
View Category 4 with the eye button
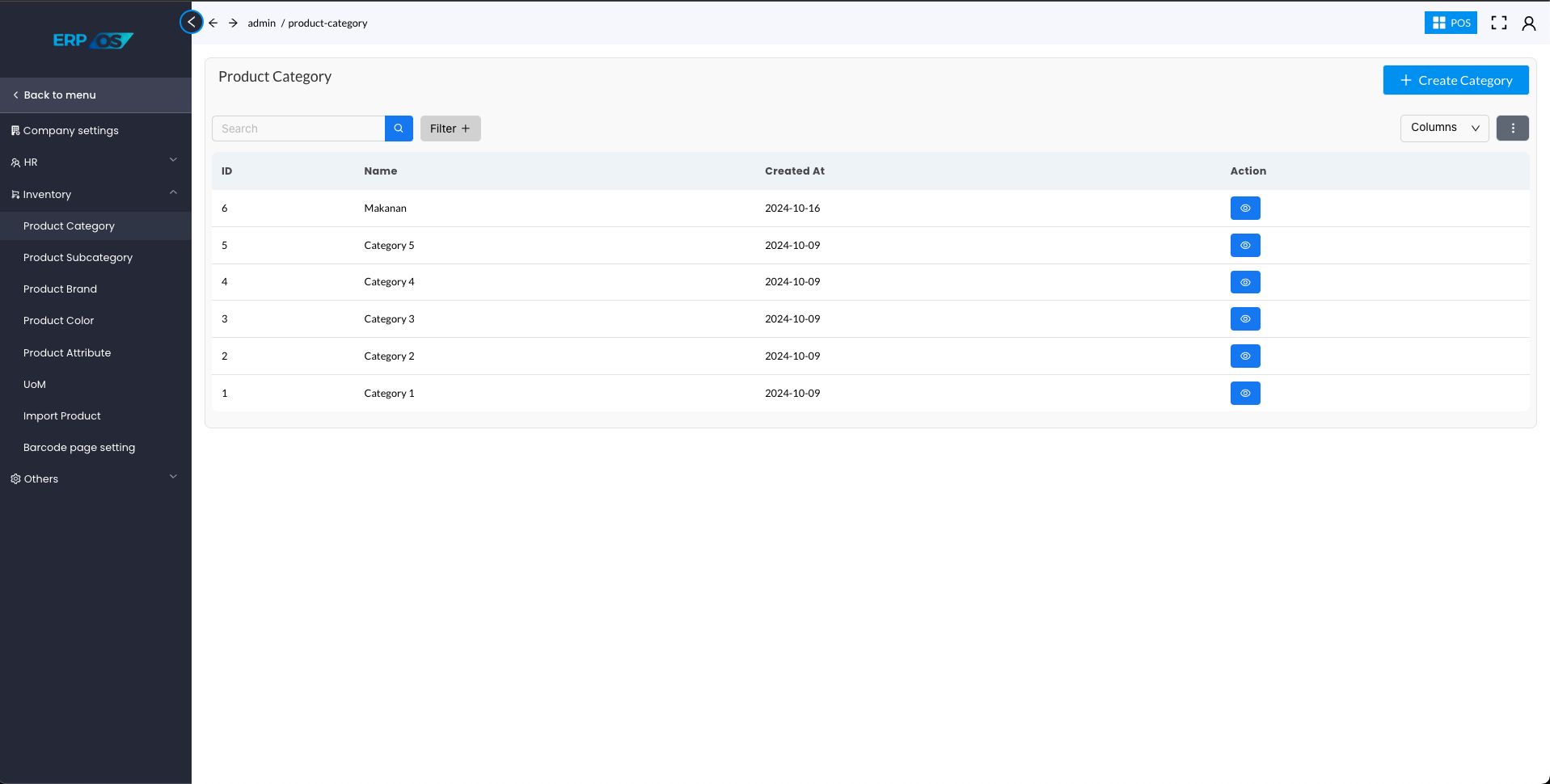coord(1245,282)
